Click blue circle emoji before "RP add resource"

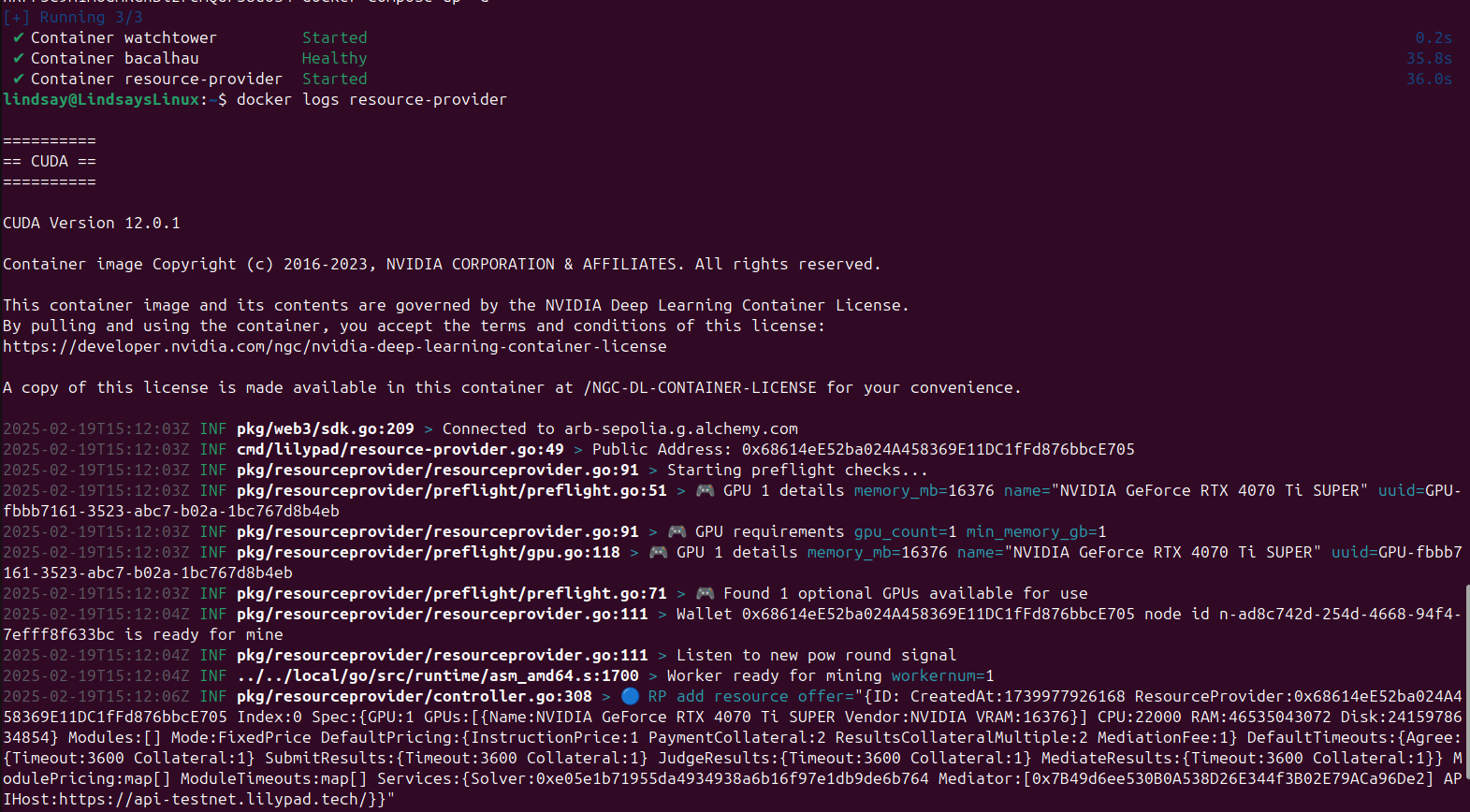(630, 696)
